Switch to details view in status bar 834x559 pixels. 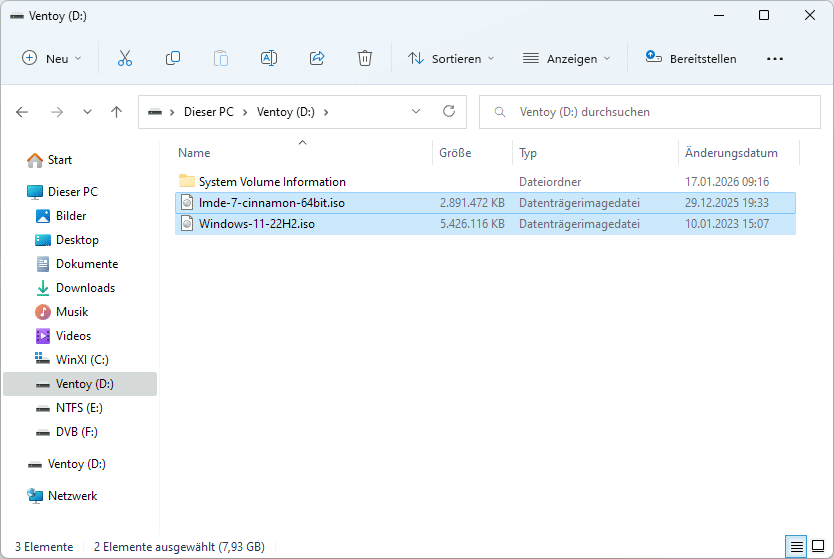[x=796, y=546]
